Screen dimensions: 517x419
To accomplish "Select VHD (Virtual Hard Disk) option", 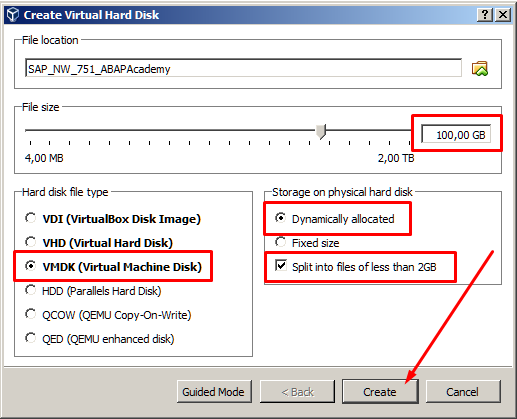I will 99,243.
